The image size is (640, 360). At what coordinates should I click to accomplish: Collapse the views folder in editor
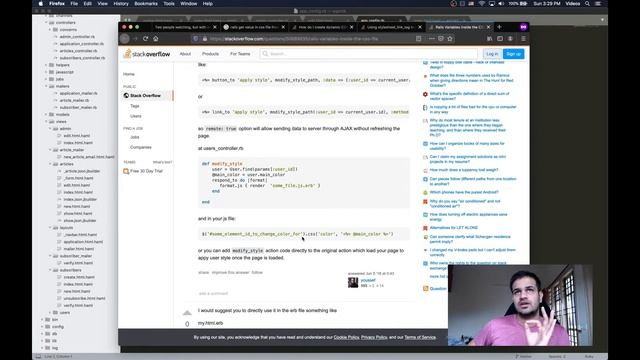point(46,122)
